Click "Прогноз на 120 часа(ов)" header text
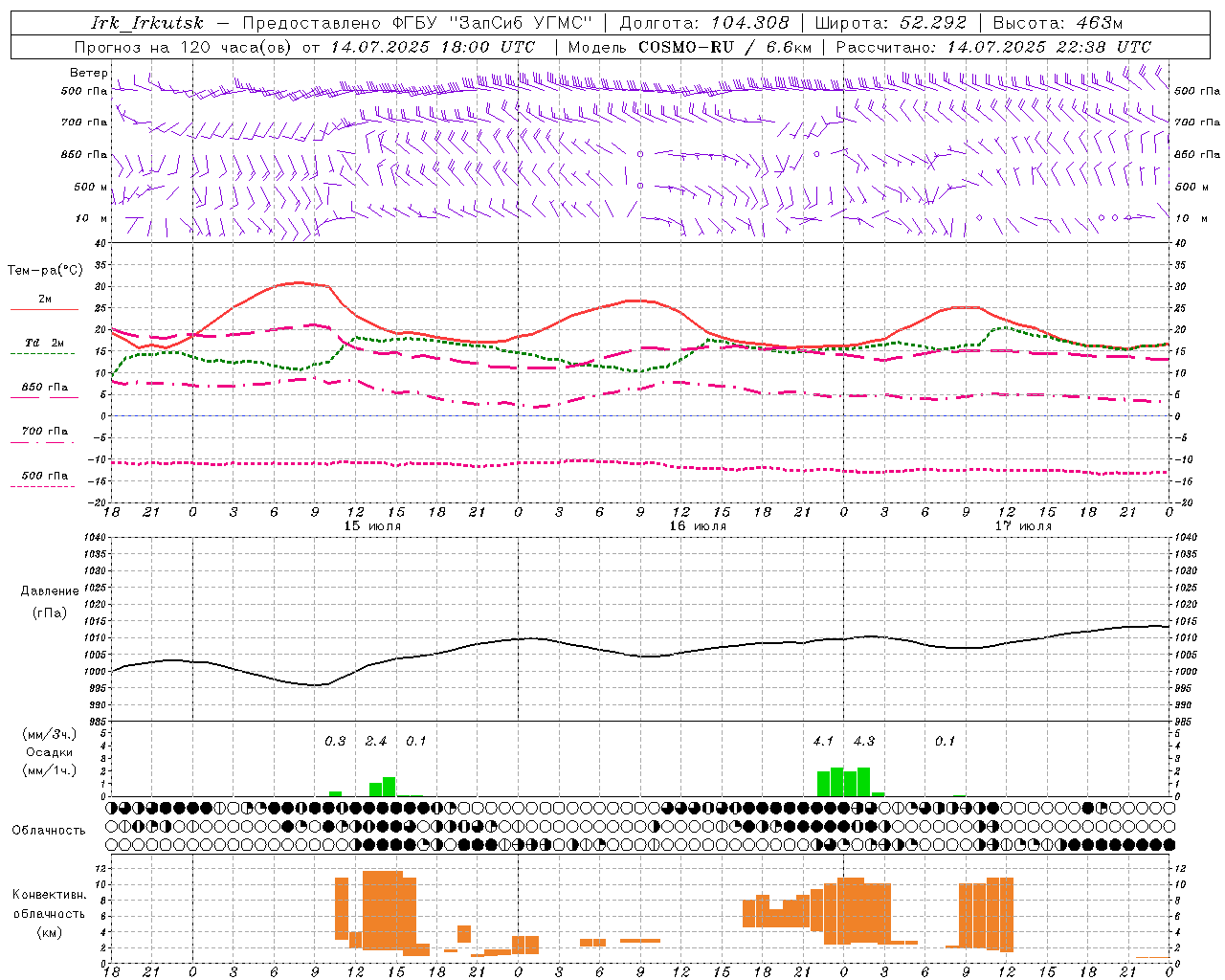Screen dimensions: 1225x980 pos(184,47)
